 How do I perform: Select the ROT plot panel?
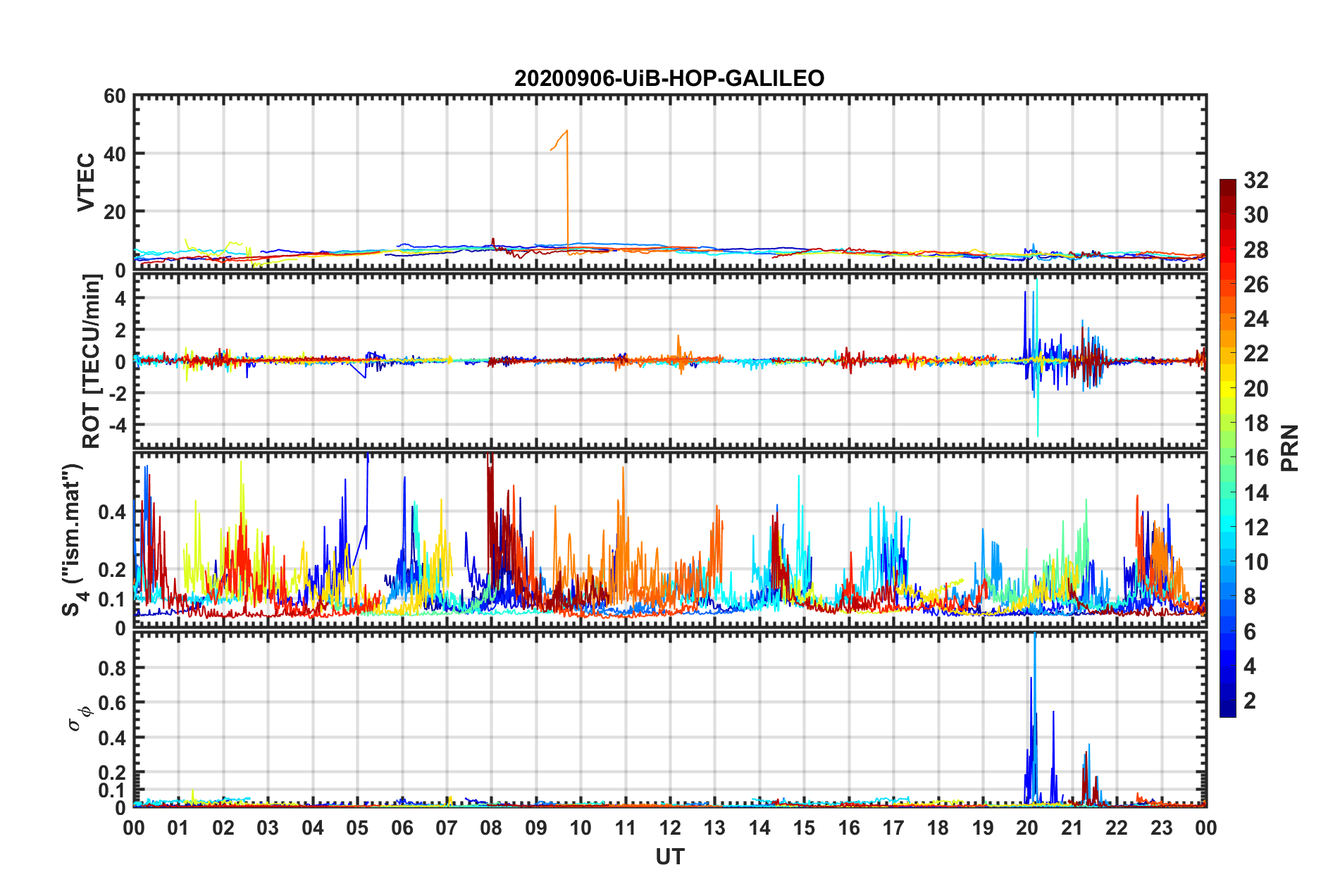(x=670, y=361)
